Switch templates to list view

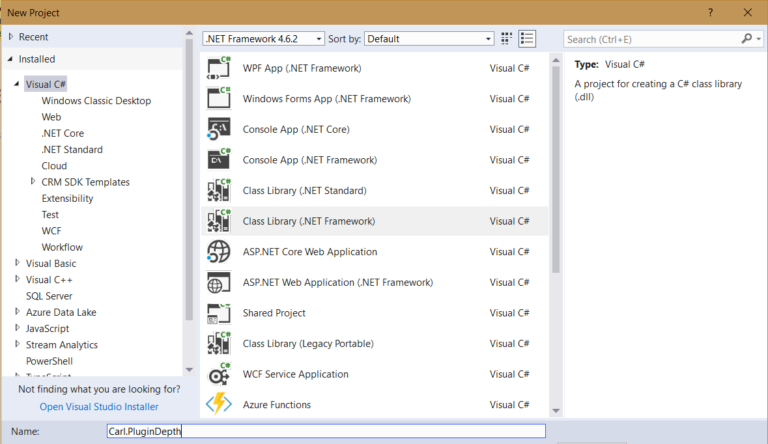pos(527,39)
